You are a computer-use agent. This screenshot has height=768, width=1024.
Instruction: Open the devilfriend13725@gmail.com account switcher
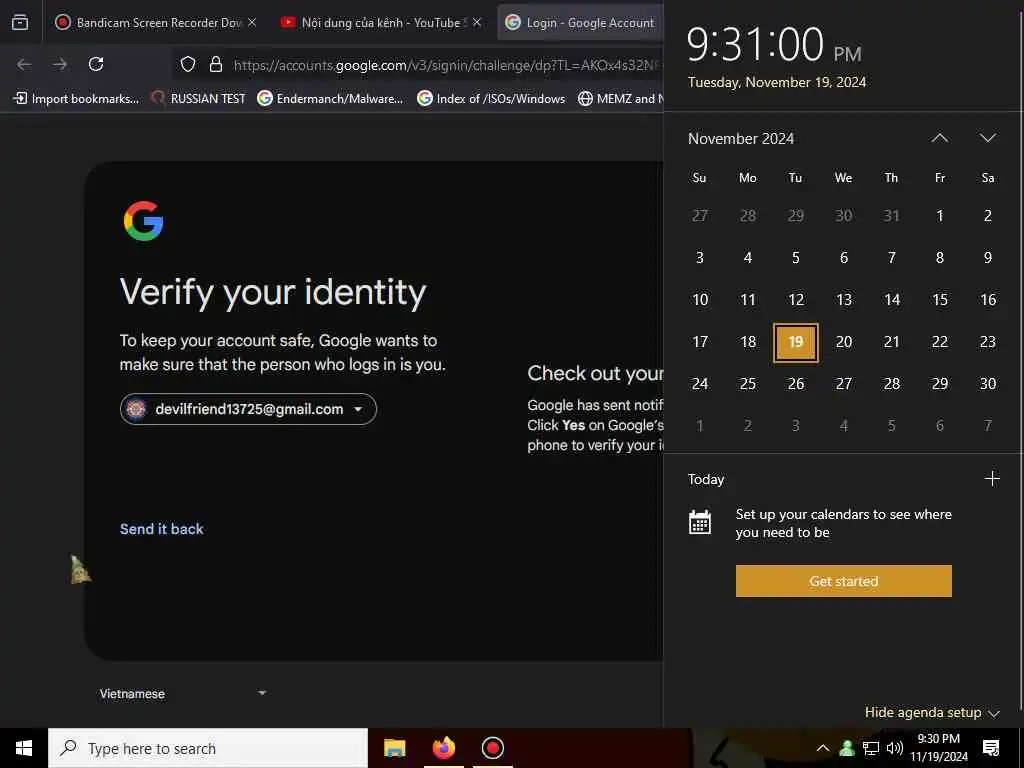(x=248, y=409)
